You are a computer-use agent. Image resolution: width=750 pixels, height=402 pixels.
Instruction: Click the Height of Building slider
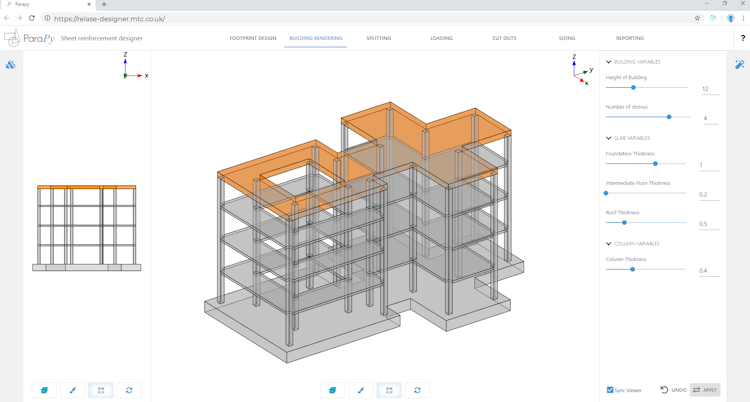click(633, 88)
